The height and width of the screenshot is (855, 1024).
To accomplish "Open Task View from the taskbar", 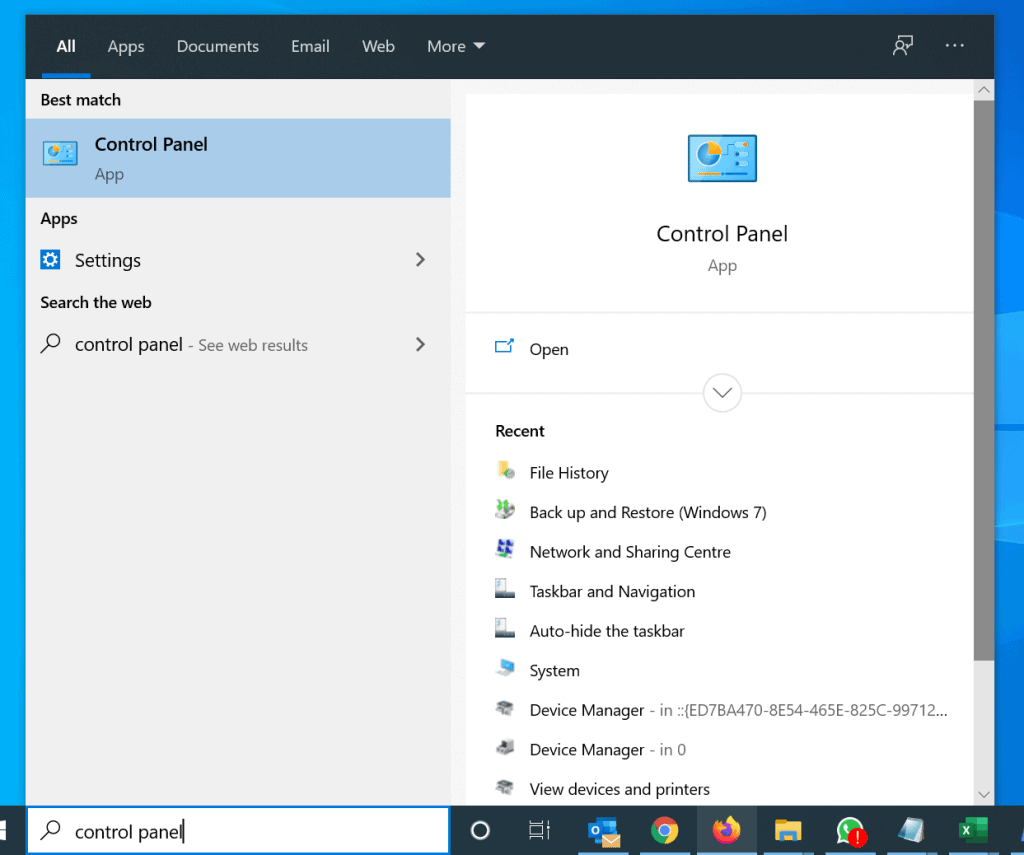I will click(539, 831).
